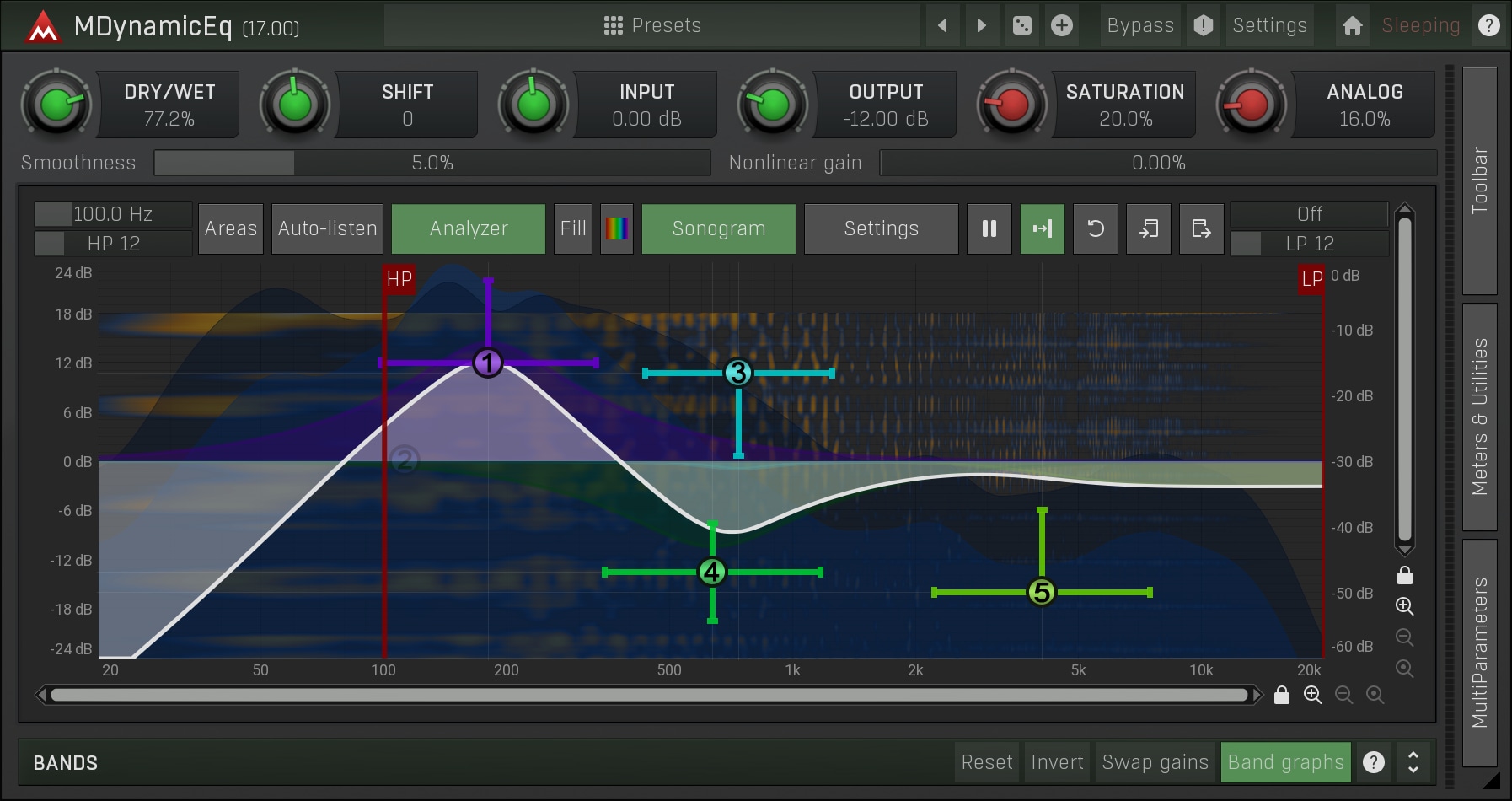Toggle the Analyzer display off
Viewport: 1512px width, 801px height.
(469, 228)
